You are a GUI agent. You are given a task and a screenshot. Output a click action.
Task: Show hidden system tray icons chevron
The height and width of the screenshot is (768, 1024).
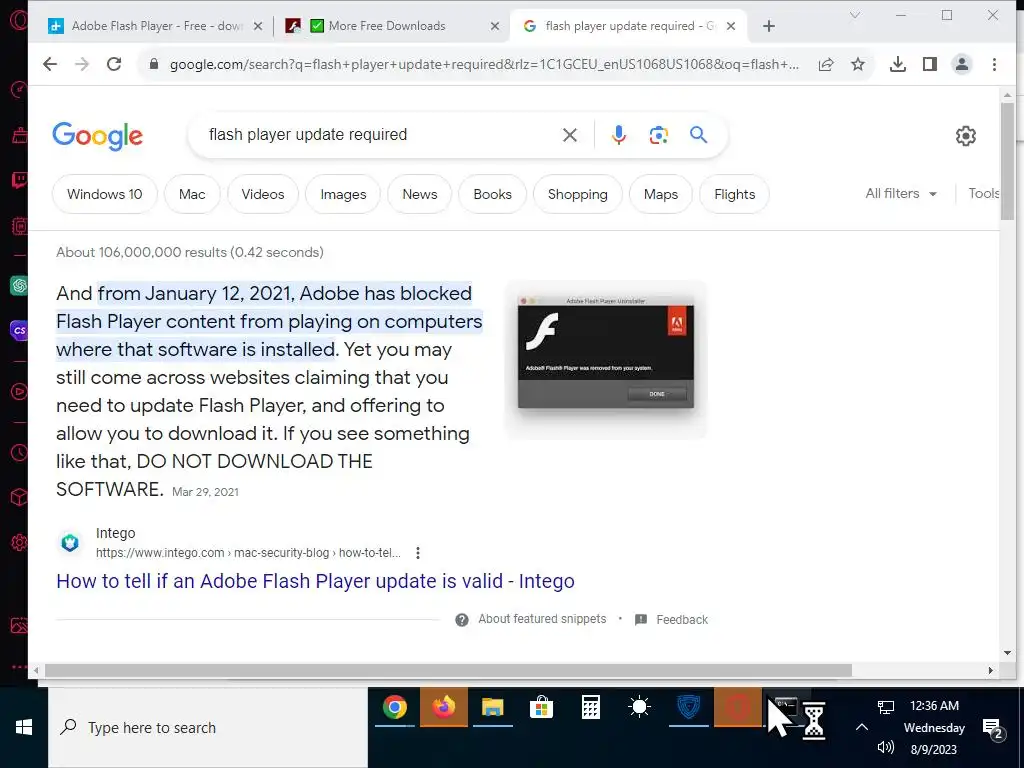[861, 727]
